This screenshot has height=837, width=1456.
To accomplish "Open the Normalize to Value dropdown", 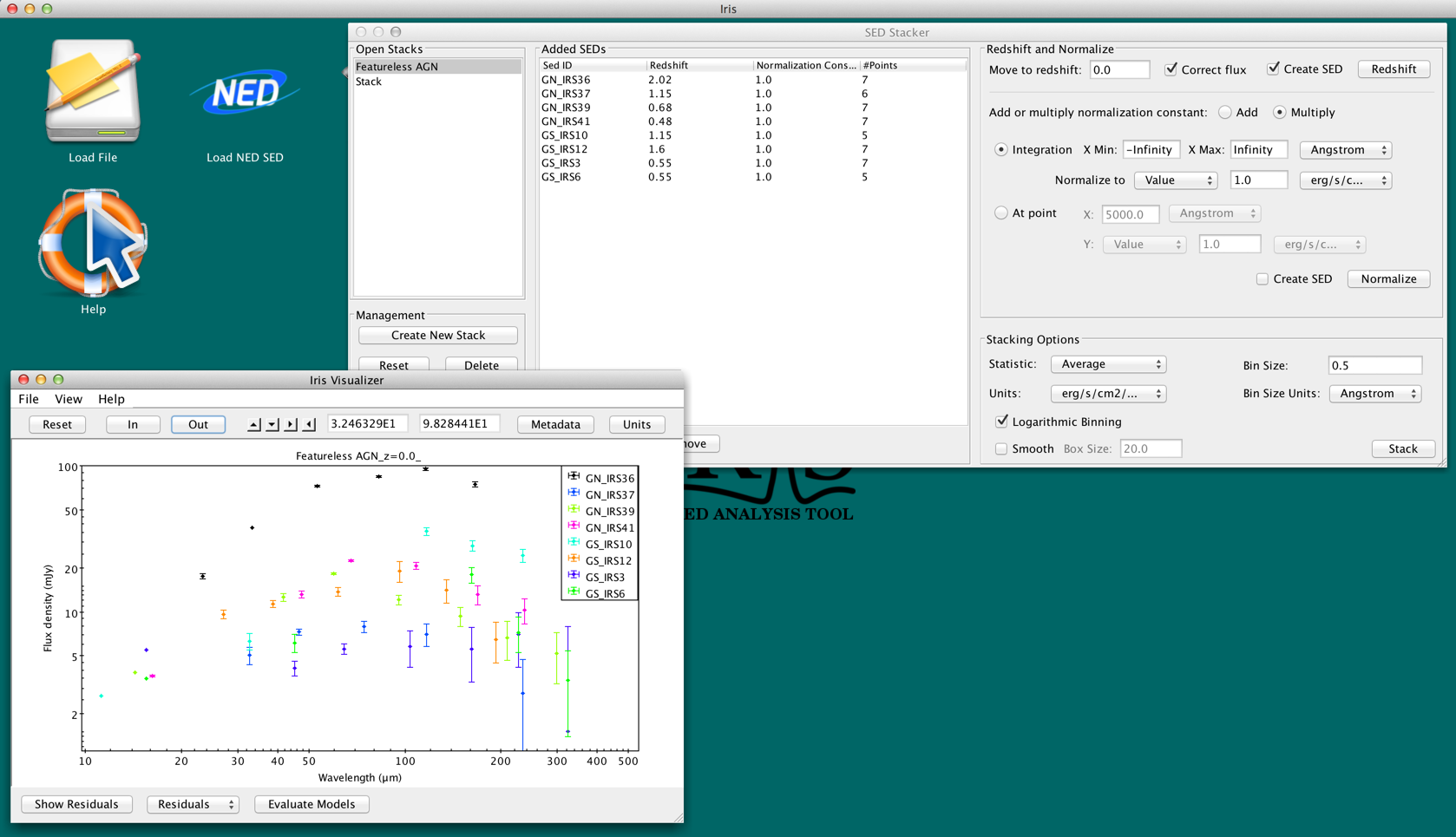I will [x=1176, y=180].
